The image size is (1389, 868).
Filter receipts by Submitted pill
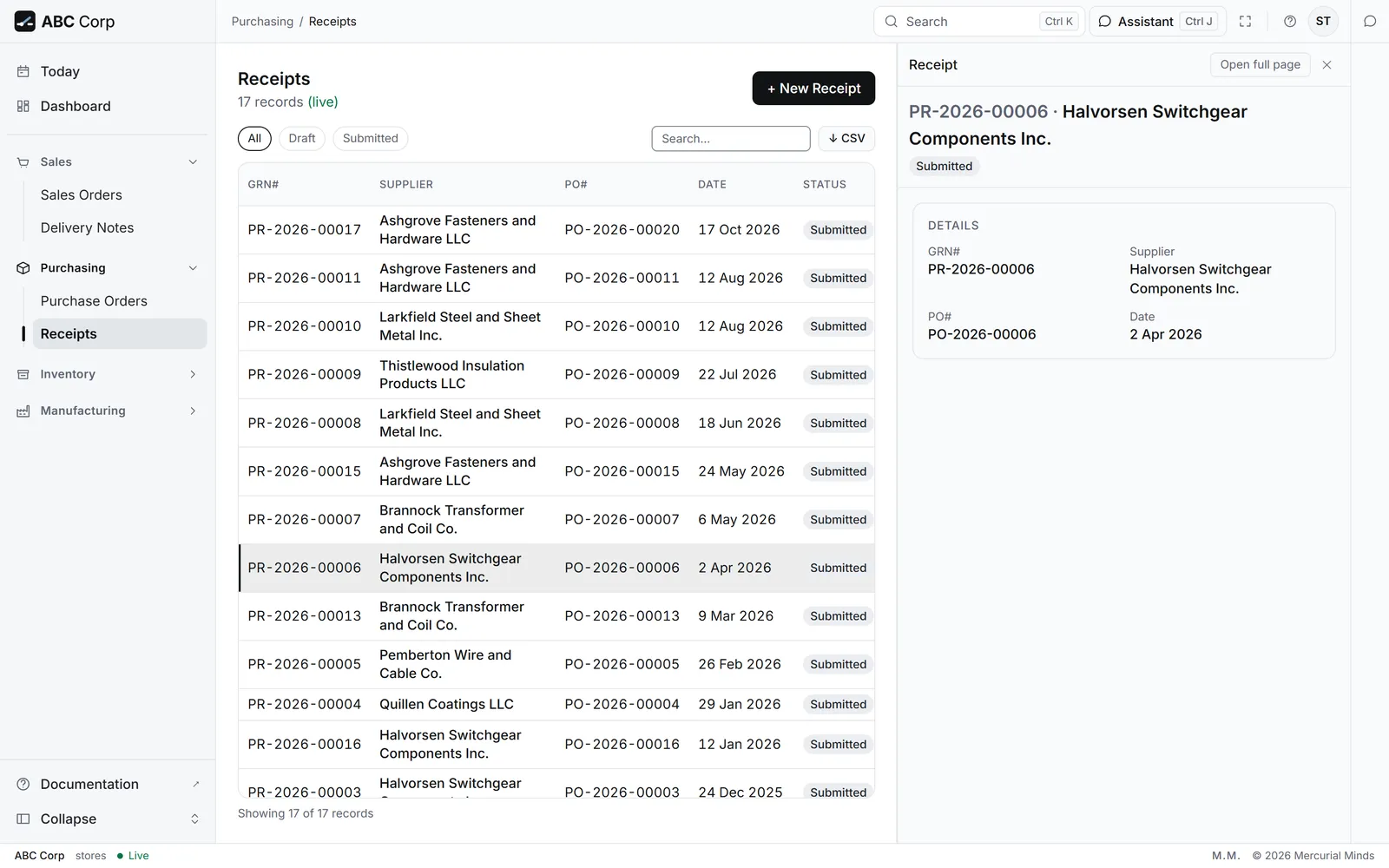(371, 138)
